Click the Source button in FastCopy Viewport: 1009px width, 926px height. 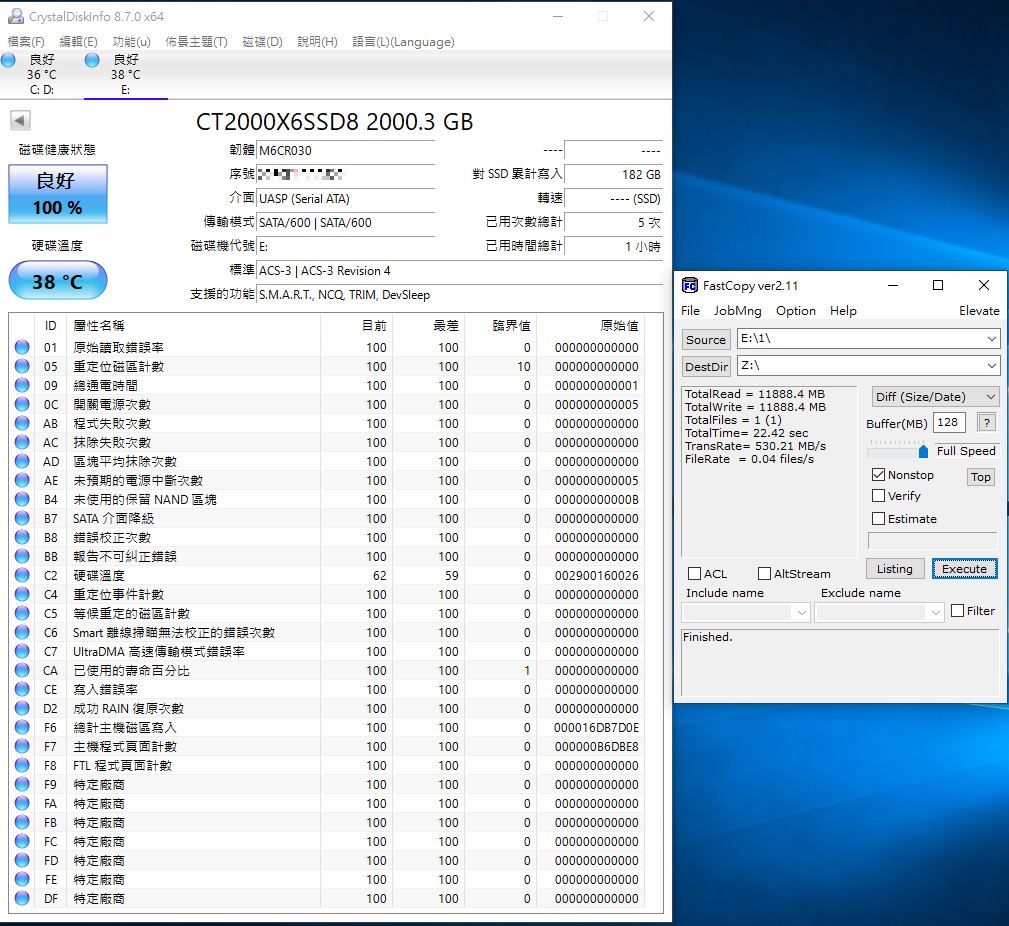(x=705, y=339)
